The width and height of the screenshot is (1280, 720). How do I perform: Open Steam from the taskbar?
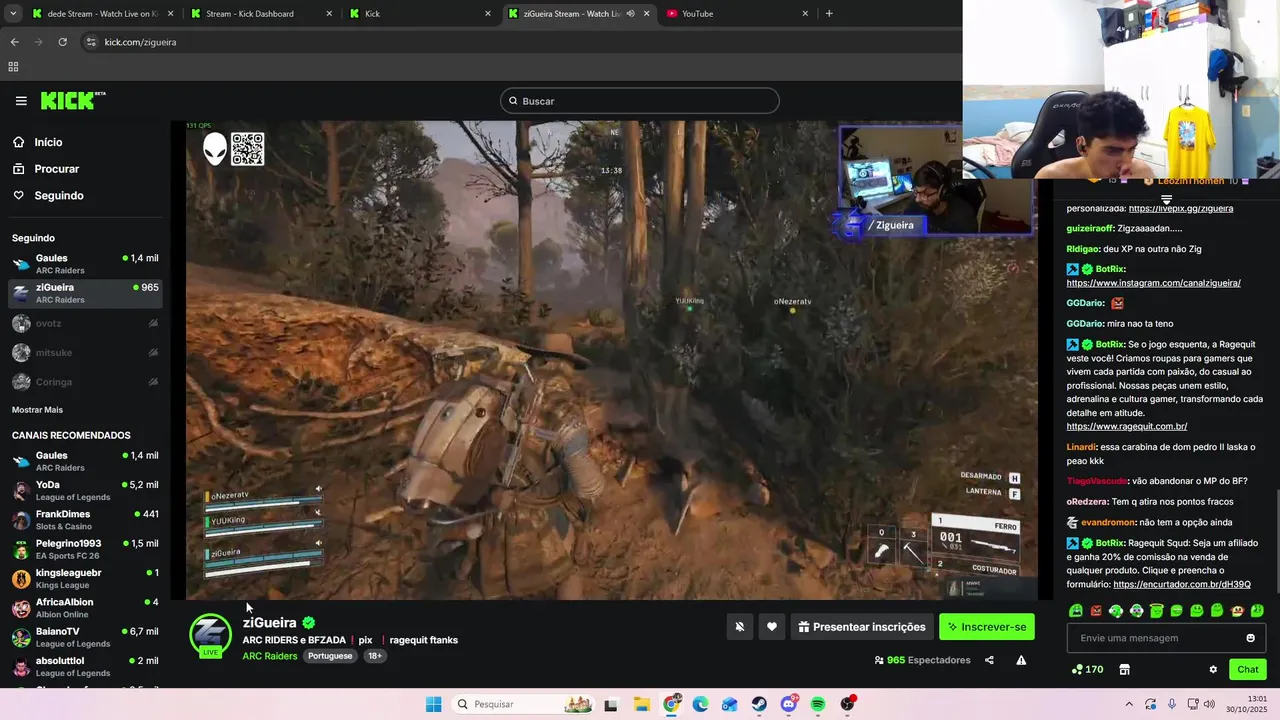[x=759, y=704]
